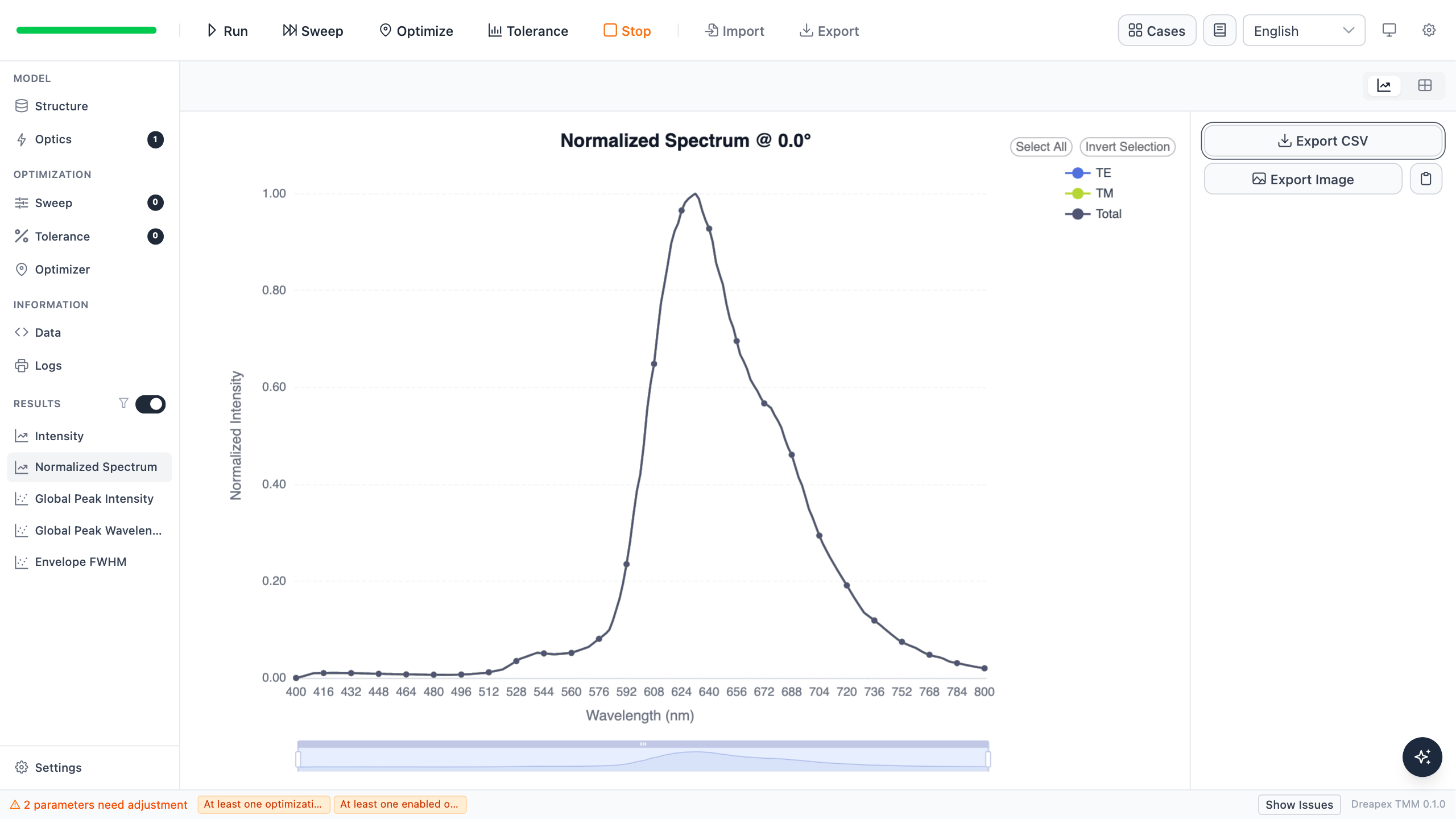Image resolution: width=1456 pixels, height=819 pixels.
Task: Expand the English language dropdown
Action: point(1304,31)
